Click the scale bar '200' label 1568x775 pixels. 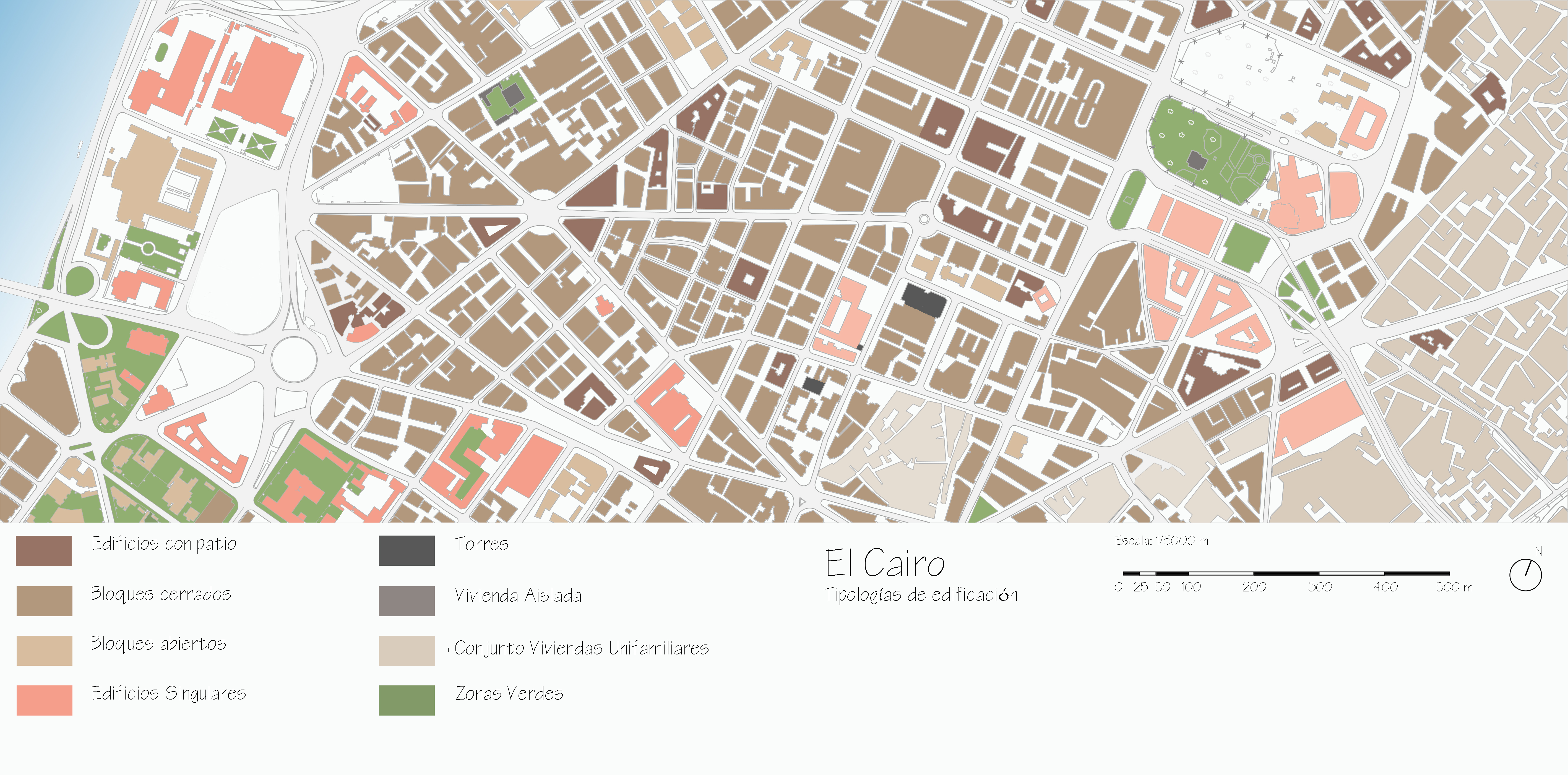[1254, 587]
